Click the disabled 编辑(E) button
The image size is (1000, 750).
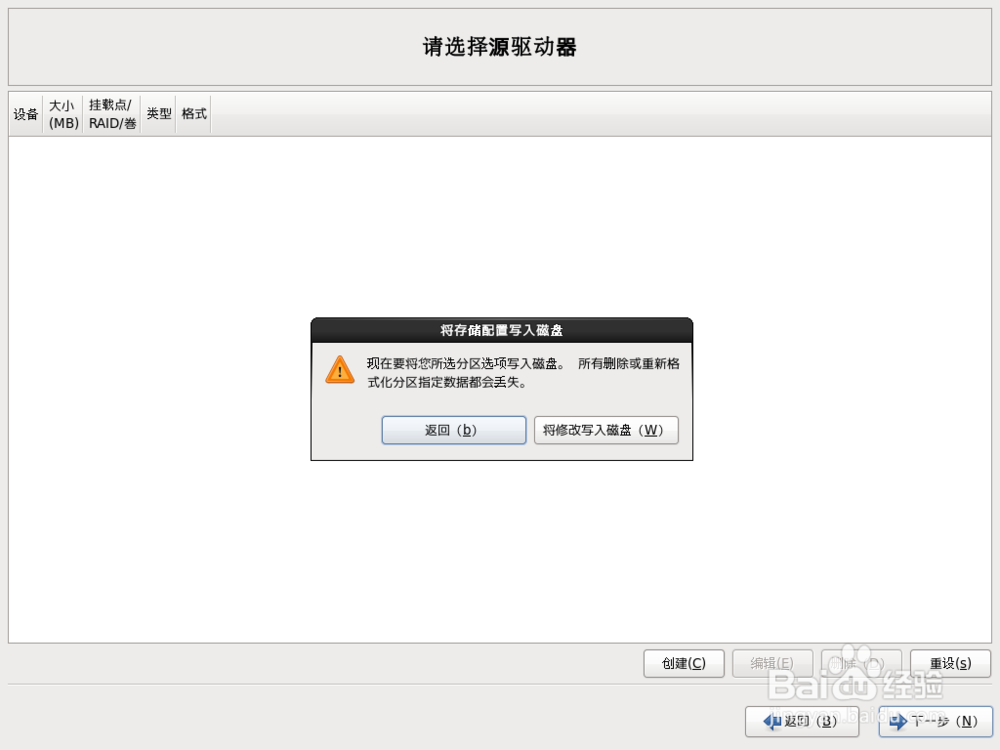[772, 663]
